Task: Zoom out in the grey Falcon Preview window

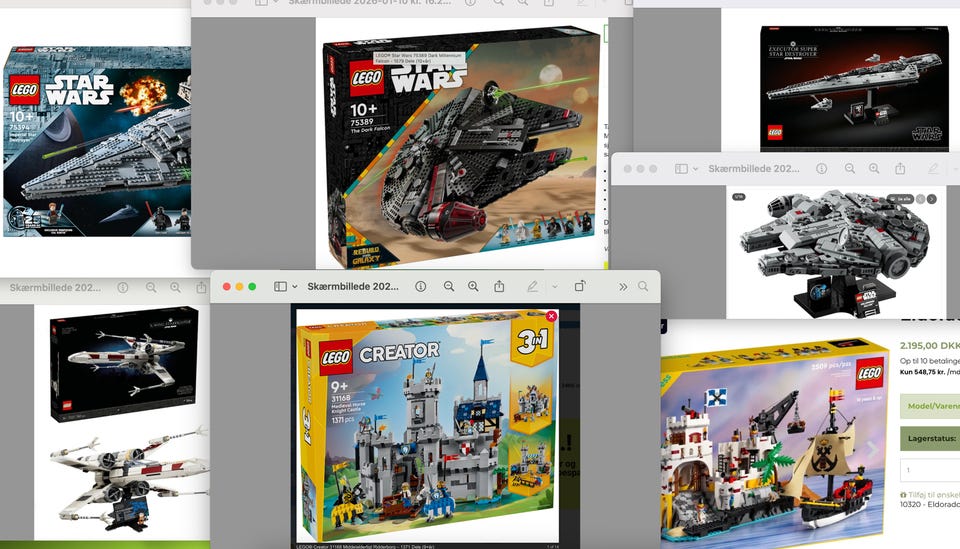Action: [850, 168]
